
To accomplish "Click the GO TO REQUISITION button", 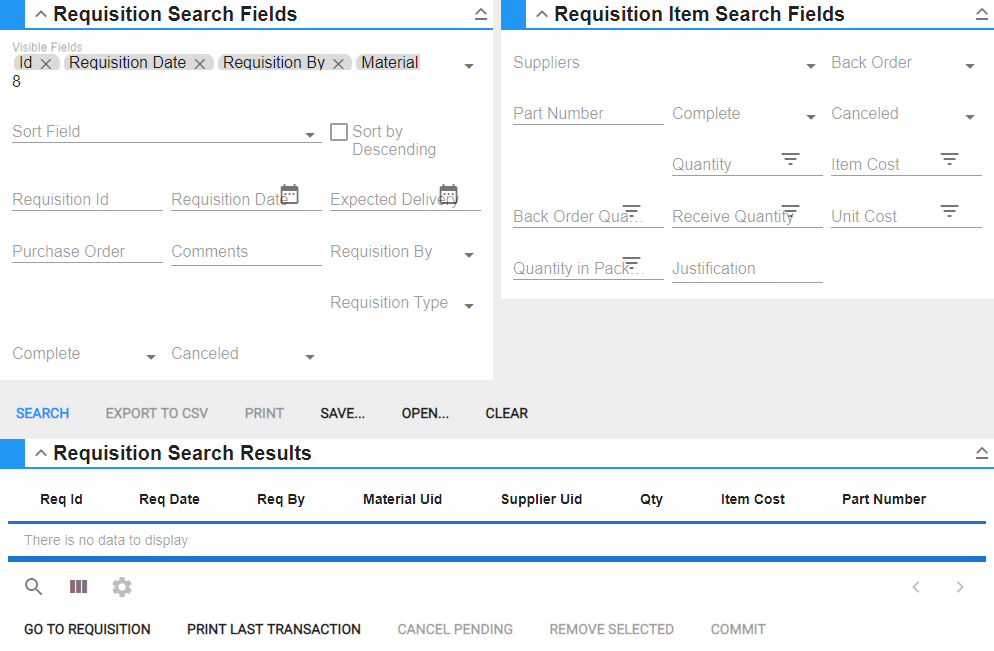I will tap(87, 629).
